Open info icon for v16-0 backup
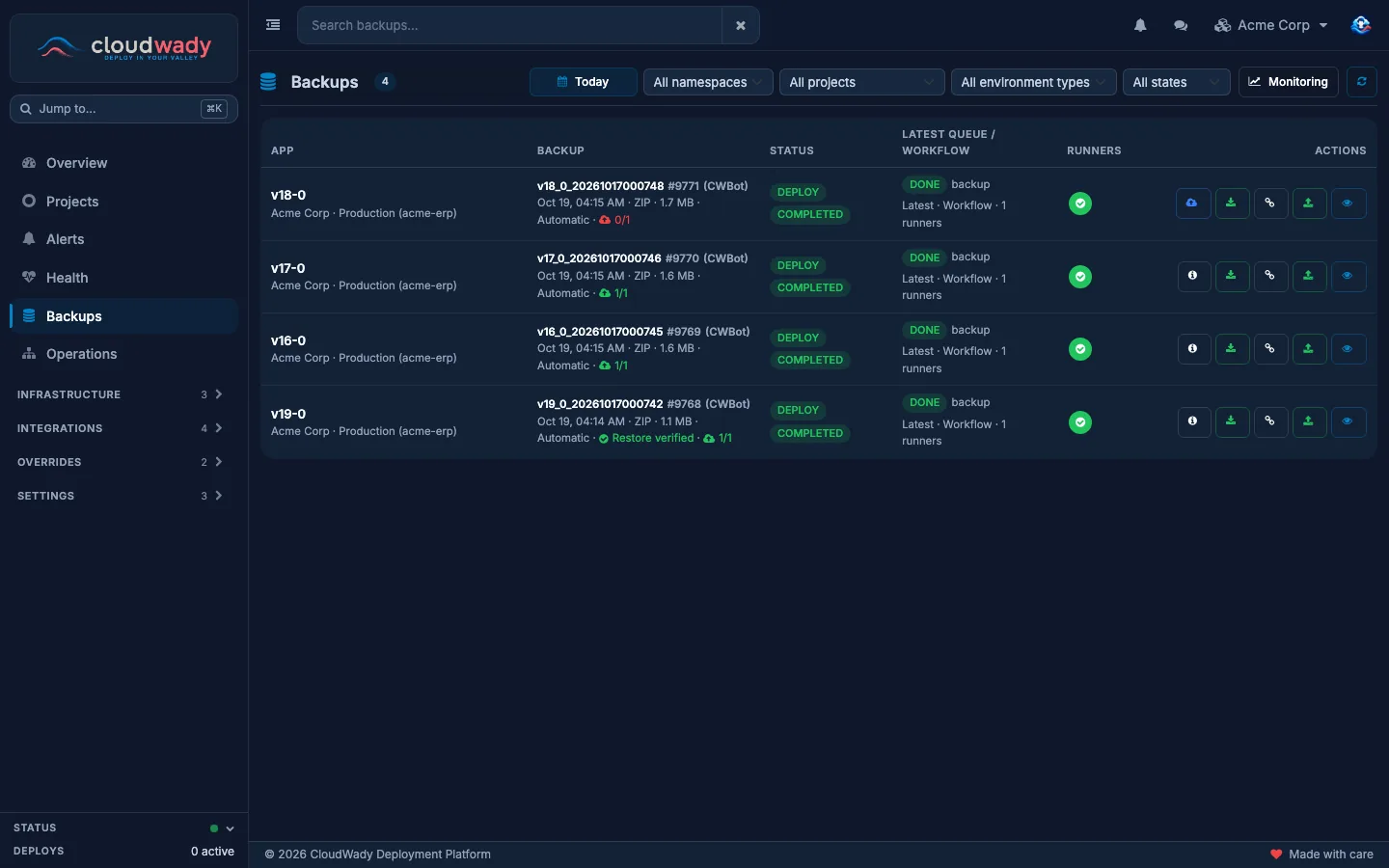Image resolution: width=1389 pixels, height=868 pixels. [1193, 349]
